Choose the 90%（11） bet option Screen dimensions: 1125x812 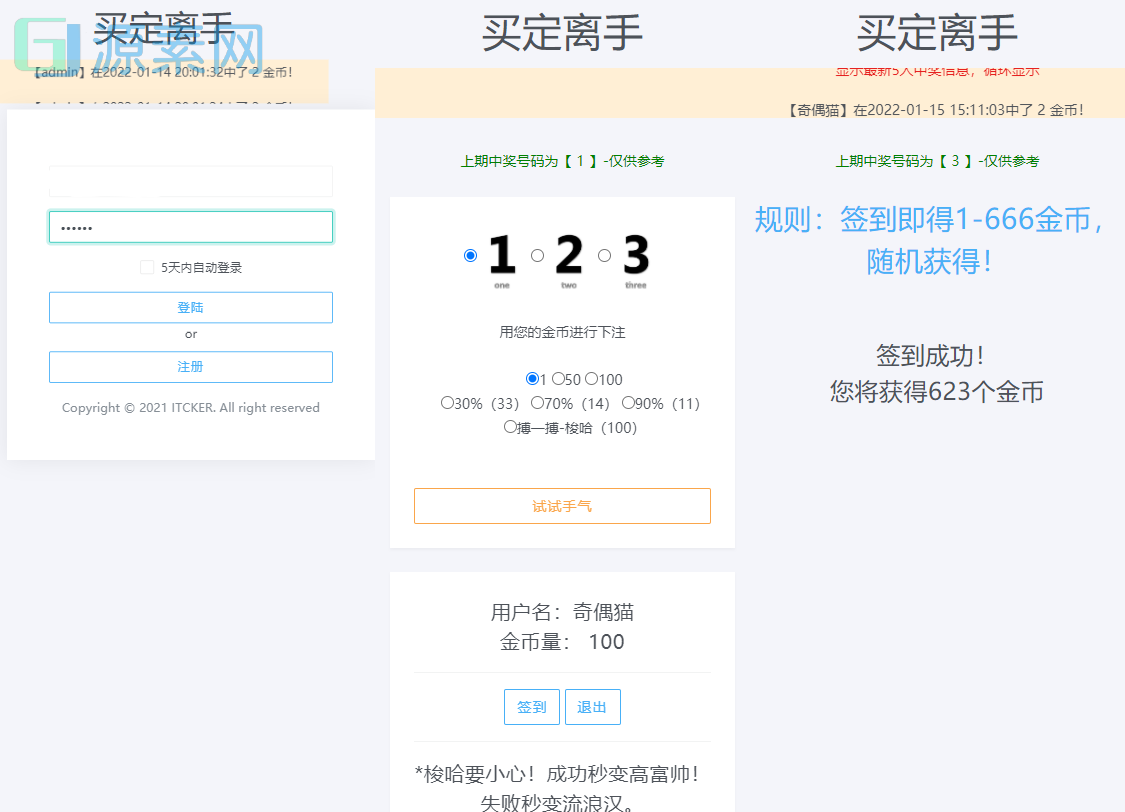click(628, 403)
